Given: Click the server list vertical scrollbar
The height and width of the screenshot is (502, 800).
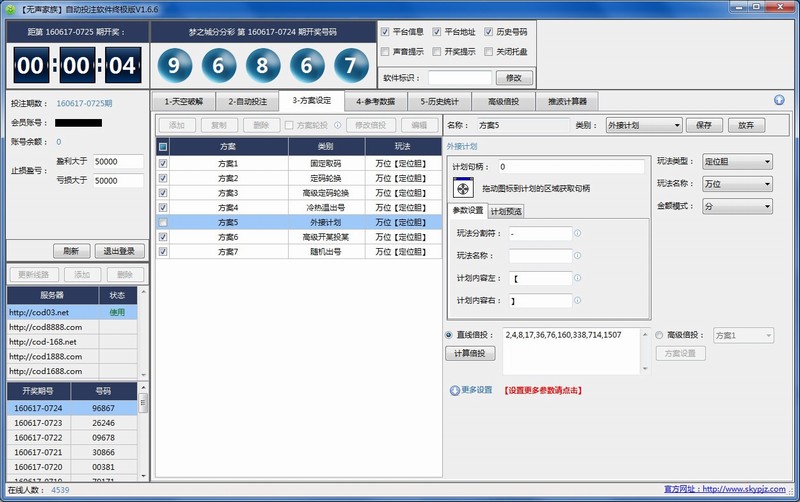Looking at the screenshot, I should pyautogui.click(x=143, y=340).
